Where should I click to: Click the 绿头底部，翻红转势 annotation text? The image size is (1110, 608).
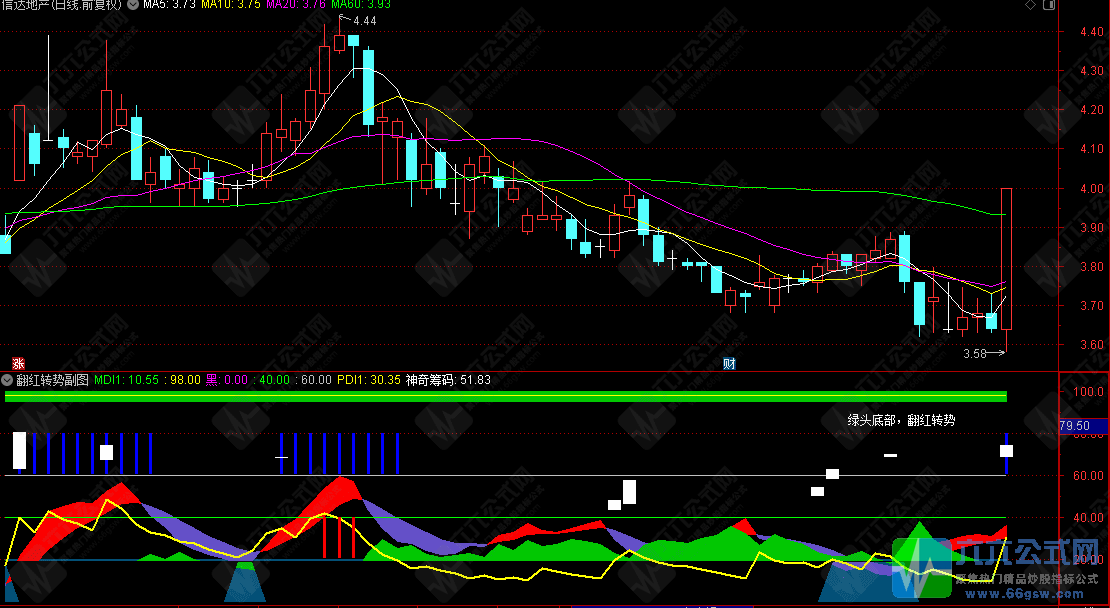pyautogui.click(x=901, y=420)
